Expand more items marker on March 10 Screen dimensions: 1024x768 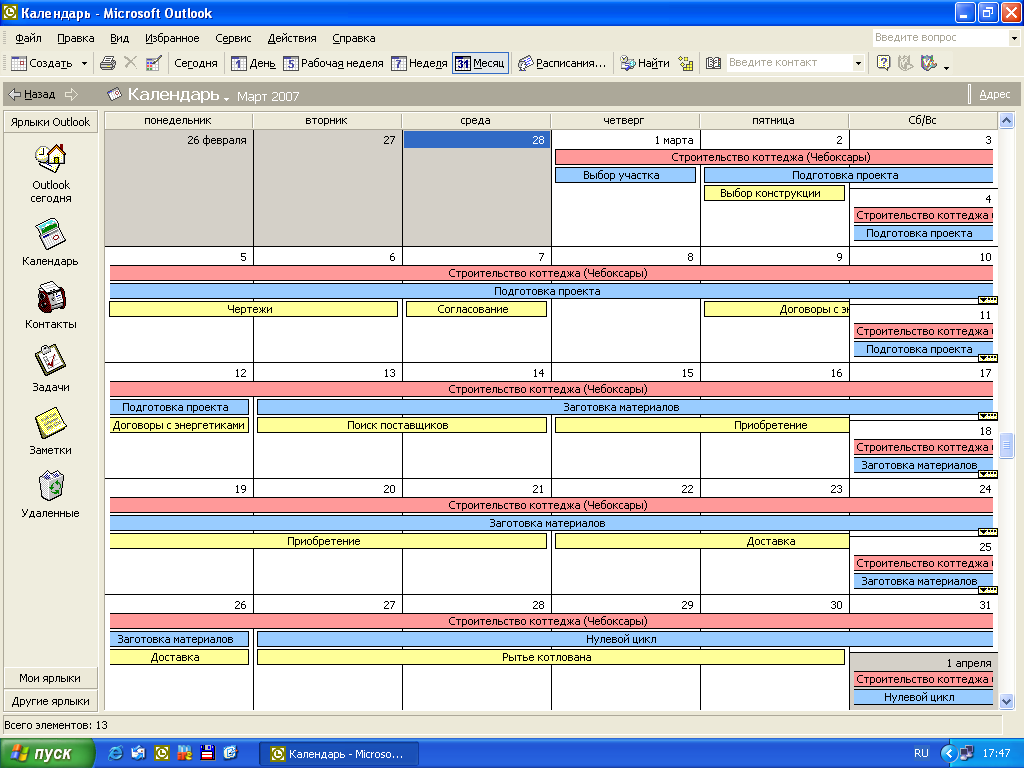pos(987,300)
